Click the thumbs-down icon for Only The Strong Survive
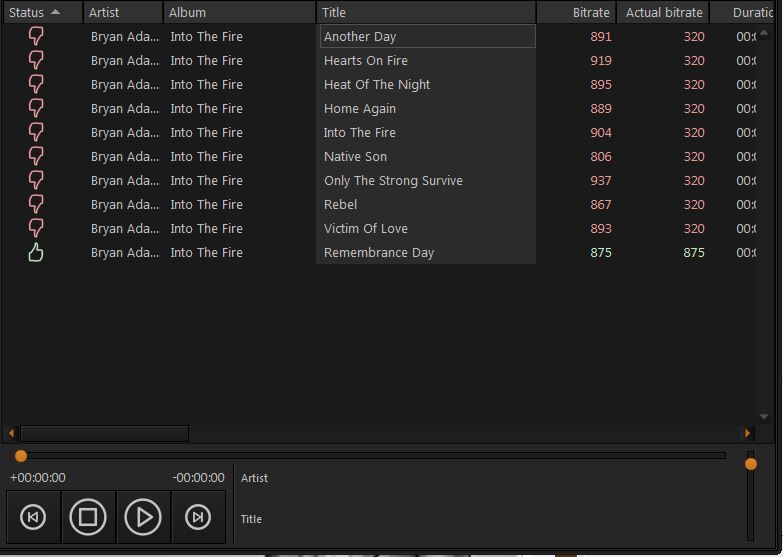Screen dimensions: 783x557 [35, 180]
